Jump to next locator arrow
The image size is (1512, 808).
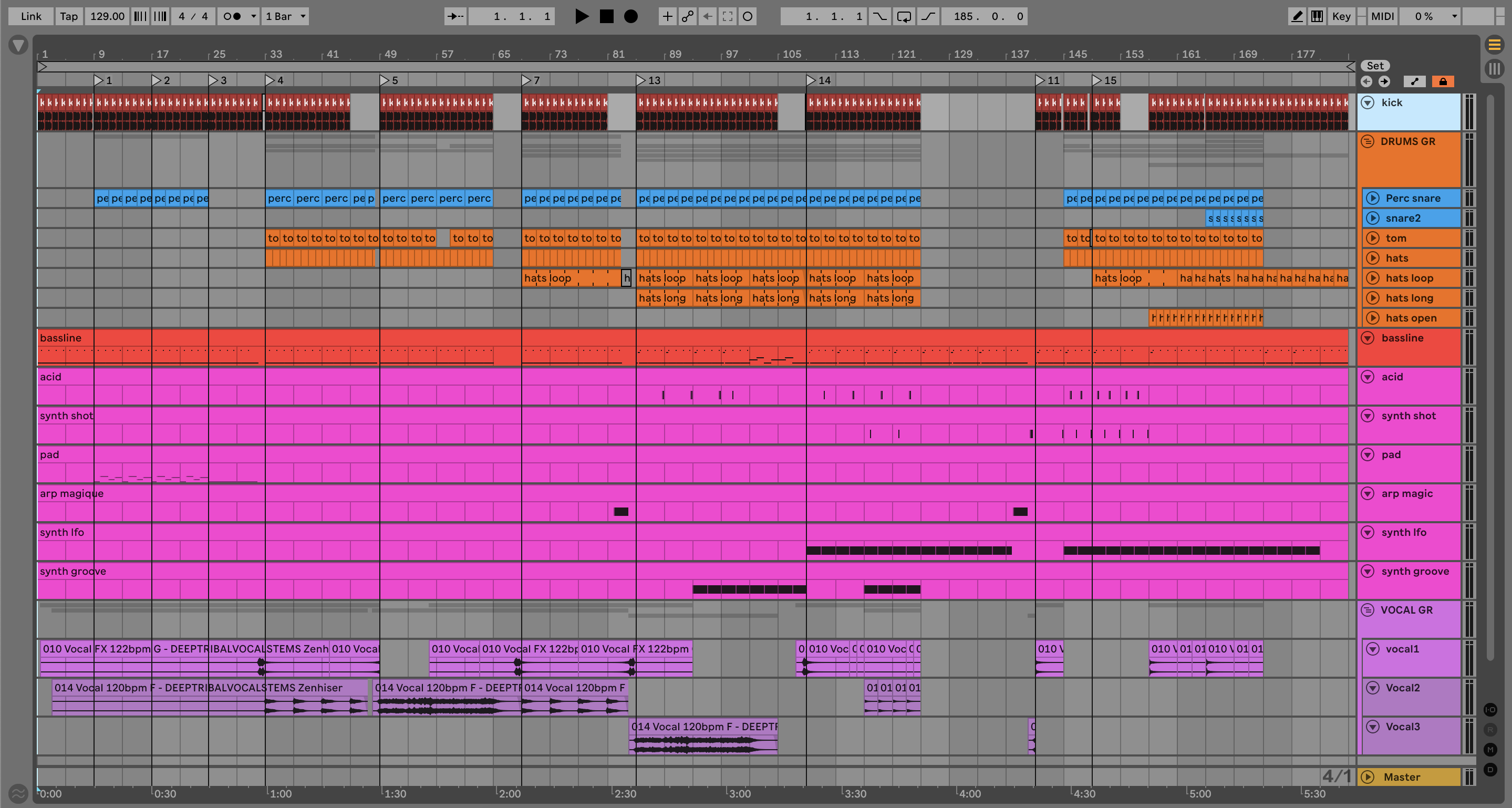point(1385,81)
